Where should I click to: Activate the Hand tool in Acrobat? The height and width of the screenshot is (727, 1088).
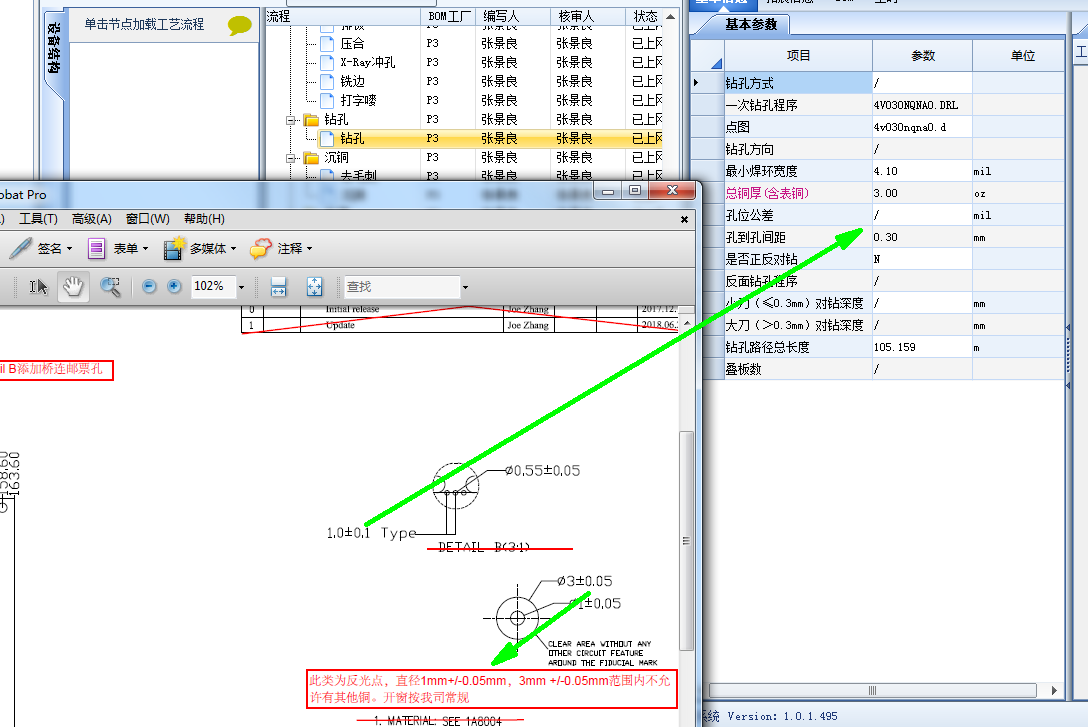(73, 286)
